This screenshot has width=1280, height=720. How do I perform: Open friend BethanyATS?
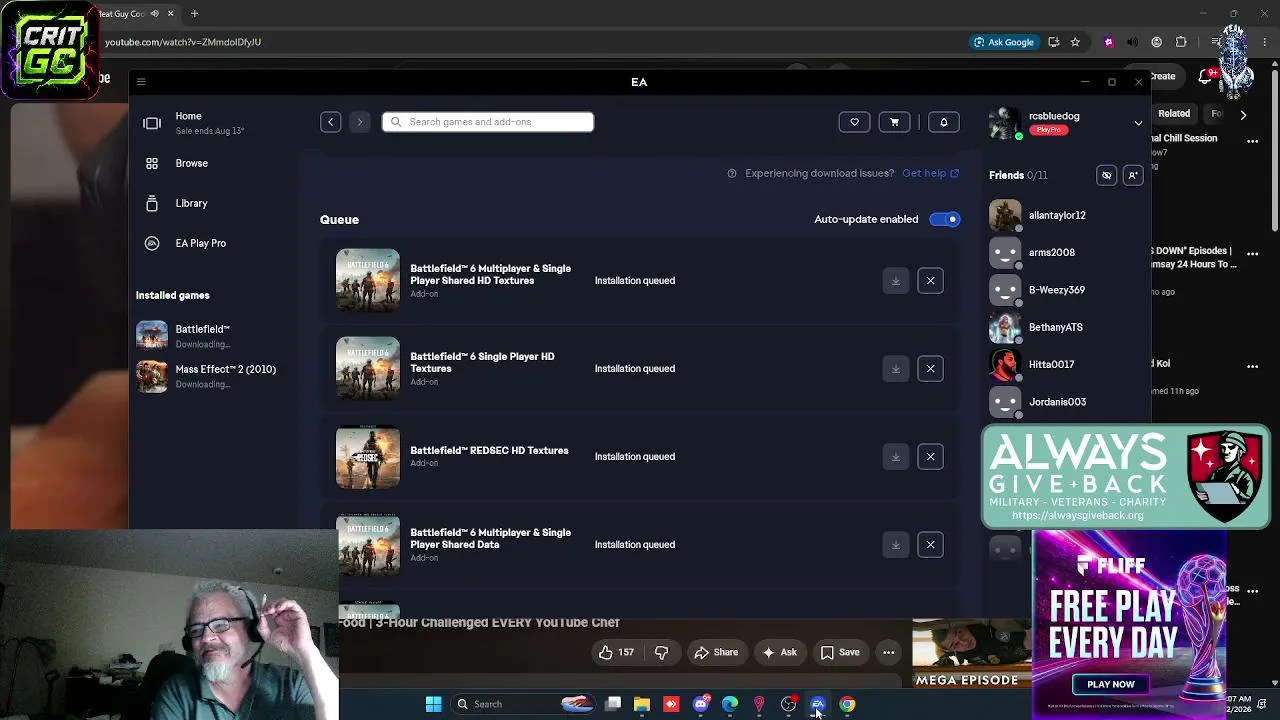click(x=1056, y=327)
